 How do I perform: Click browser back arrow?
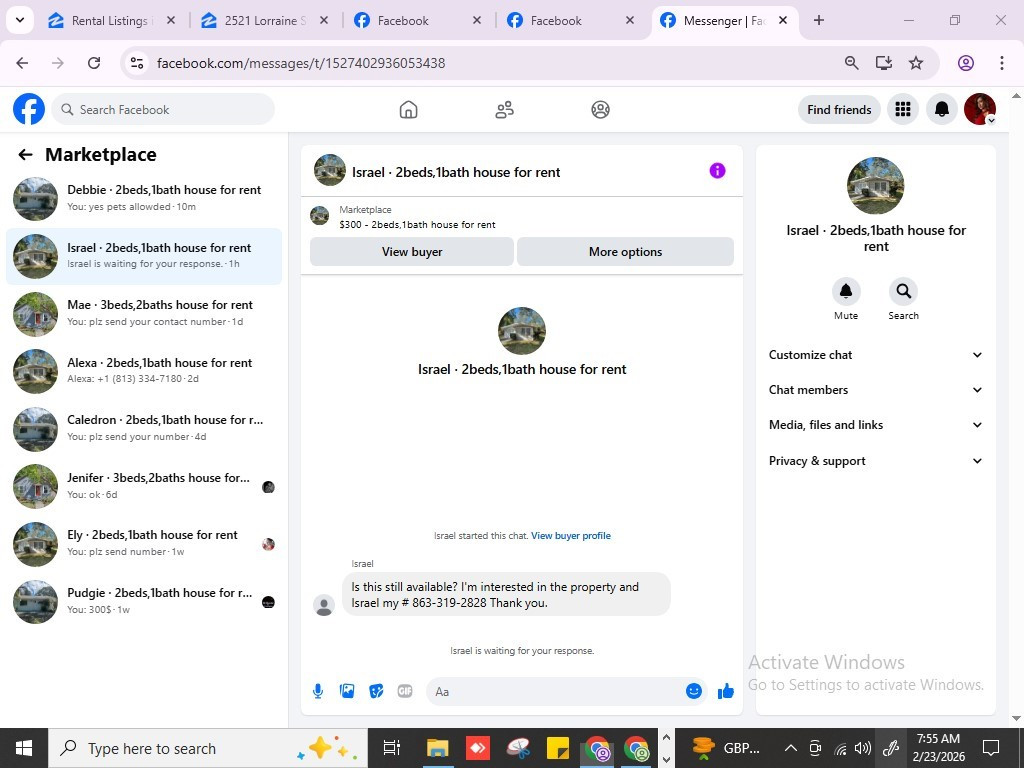(x=22, y=63)
